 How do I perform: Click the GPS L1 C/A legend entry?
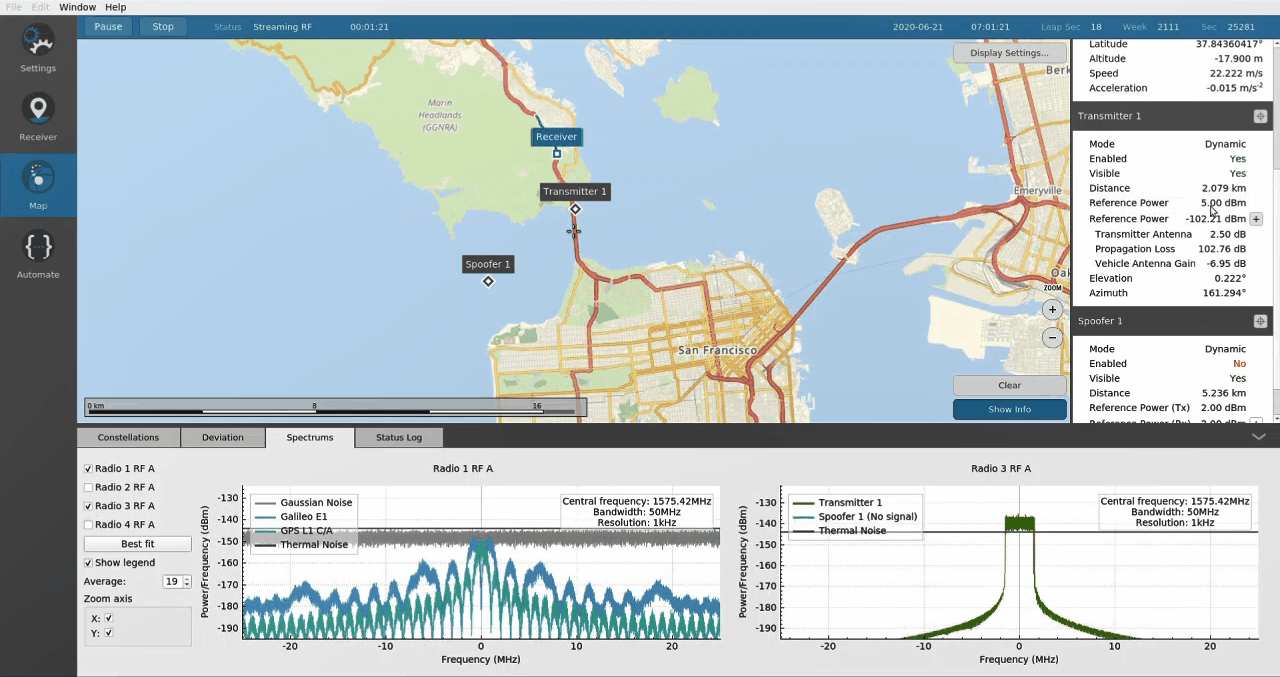[293, 531]
